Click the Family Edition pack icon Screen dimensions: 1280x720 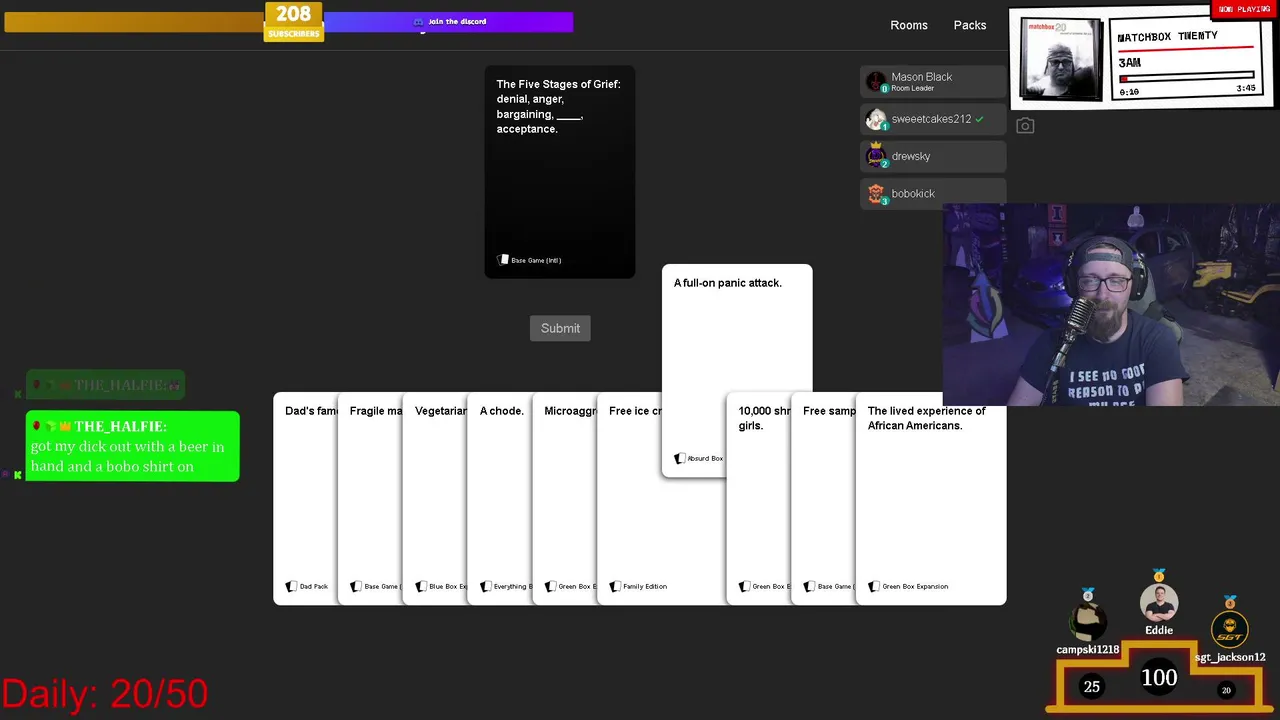tap(615, 586)
